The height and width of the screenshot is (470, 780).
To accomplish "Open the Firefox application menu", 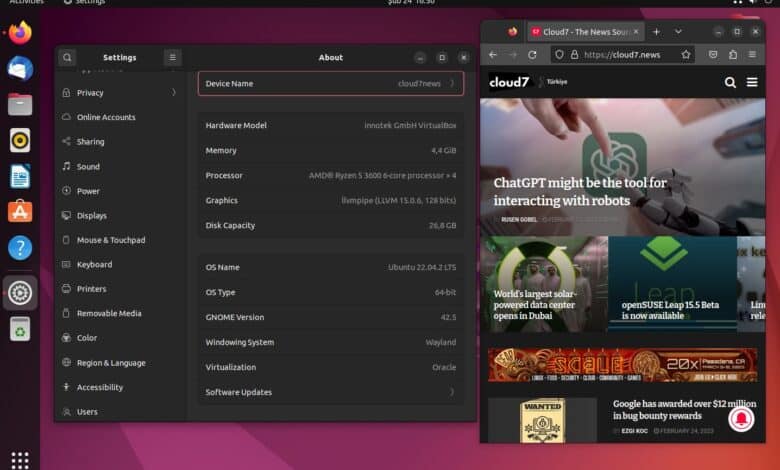I will point(752,55).
